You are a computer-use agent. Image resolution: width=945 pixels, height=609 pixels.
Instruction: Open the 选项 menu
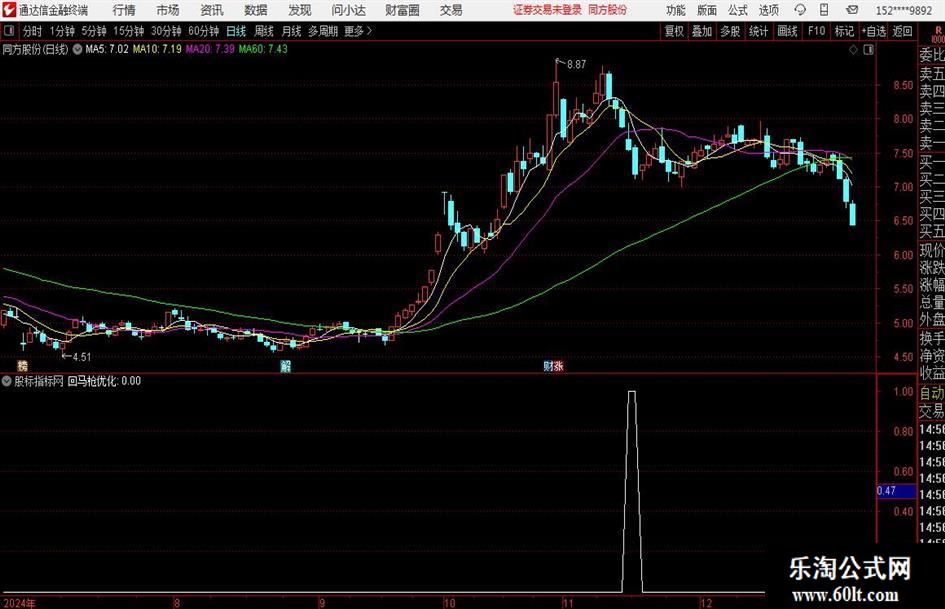click(x=768, y=10)
